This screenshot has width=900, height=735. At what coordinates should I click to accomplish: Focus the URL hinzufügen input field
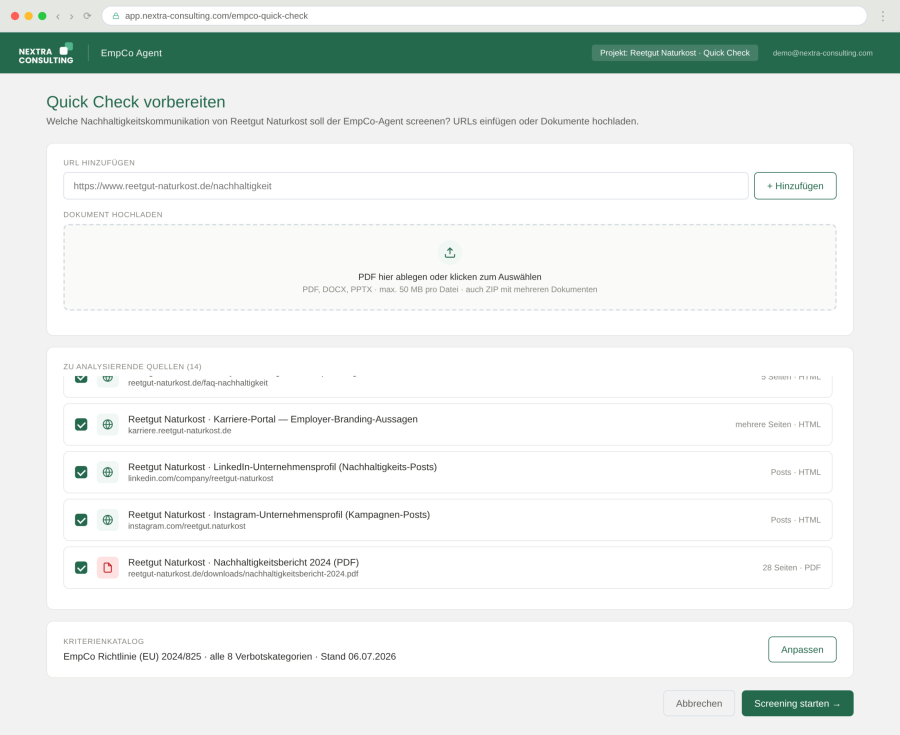[x=406, y=186]
